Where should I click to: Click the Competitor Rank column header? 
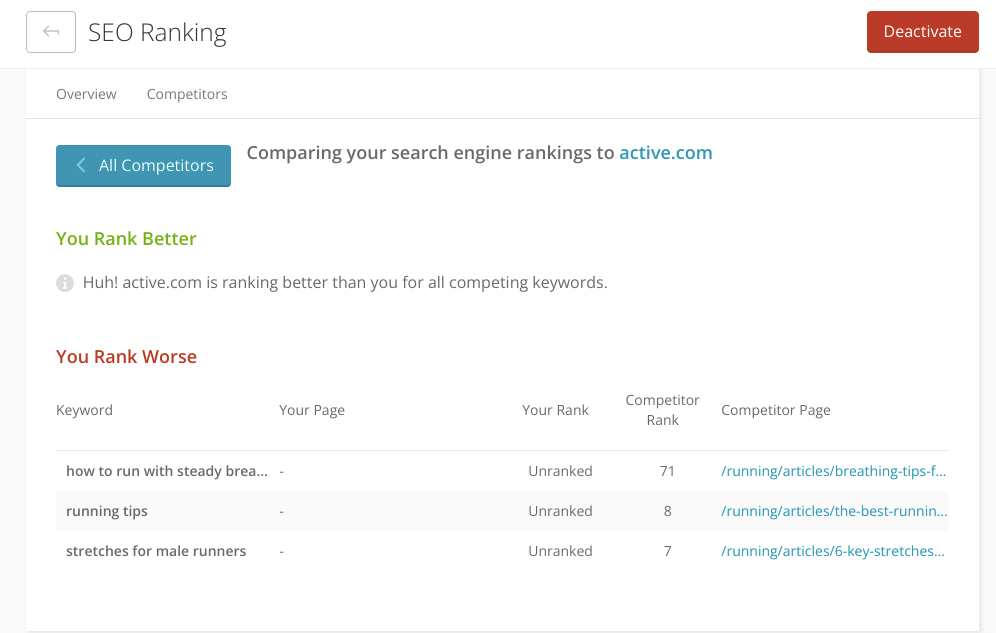coord(662,410)
